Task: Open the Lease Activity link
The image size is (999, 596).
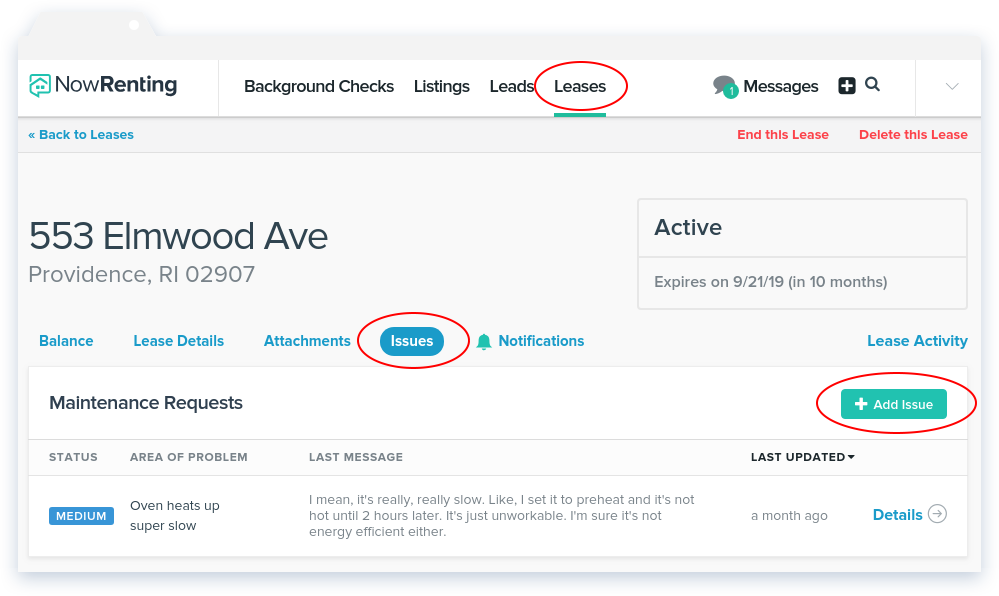Action: (917, 341)
